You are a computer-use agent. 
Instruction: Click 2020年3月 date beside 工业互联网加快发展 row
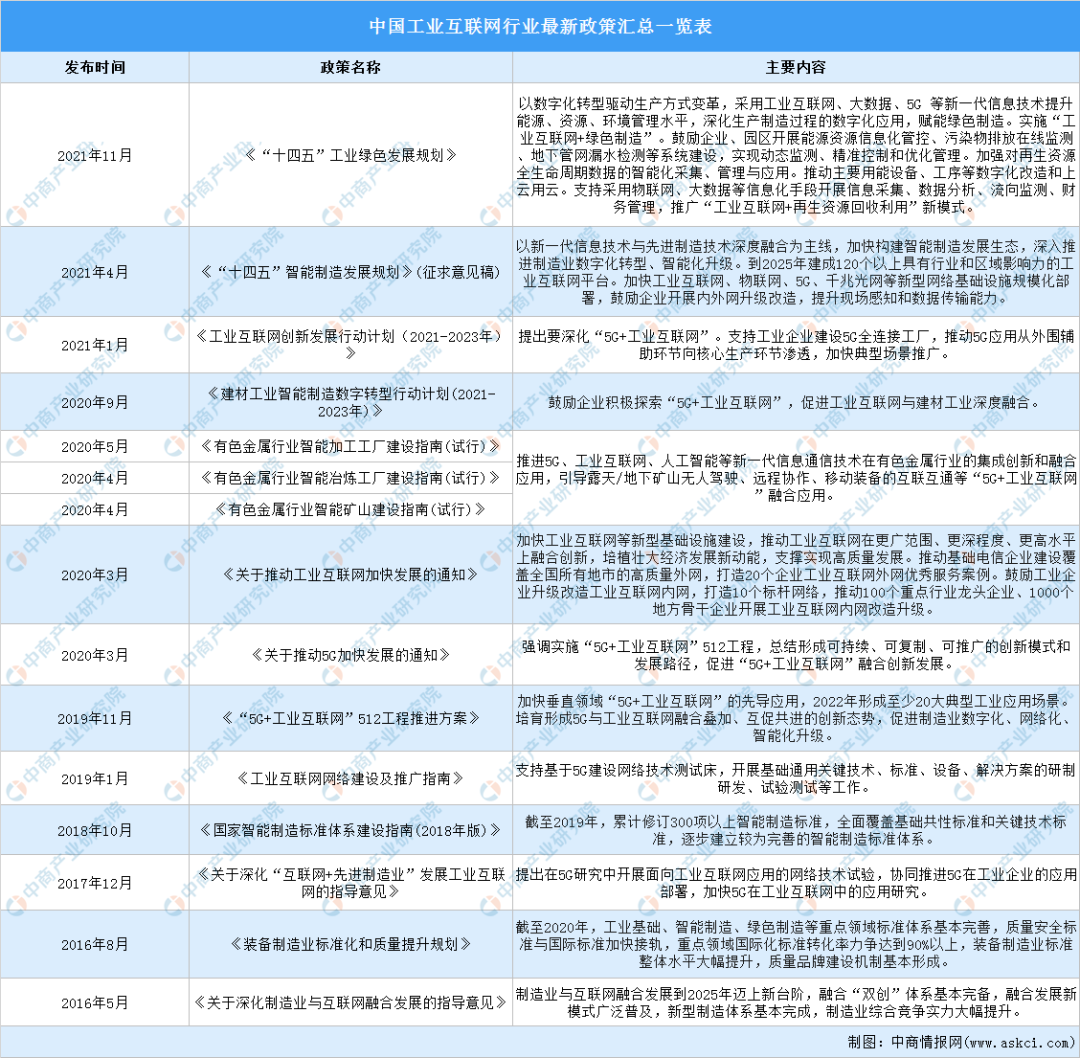94,575
